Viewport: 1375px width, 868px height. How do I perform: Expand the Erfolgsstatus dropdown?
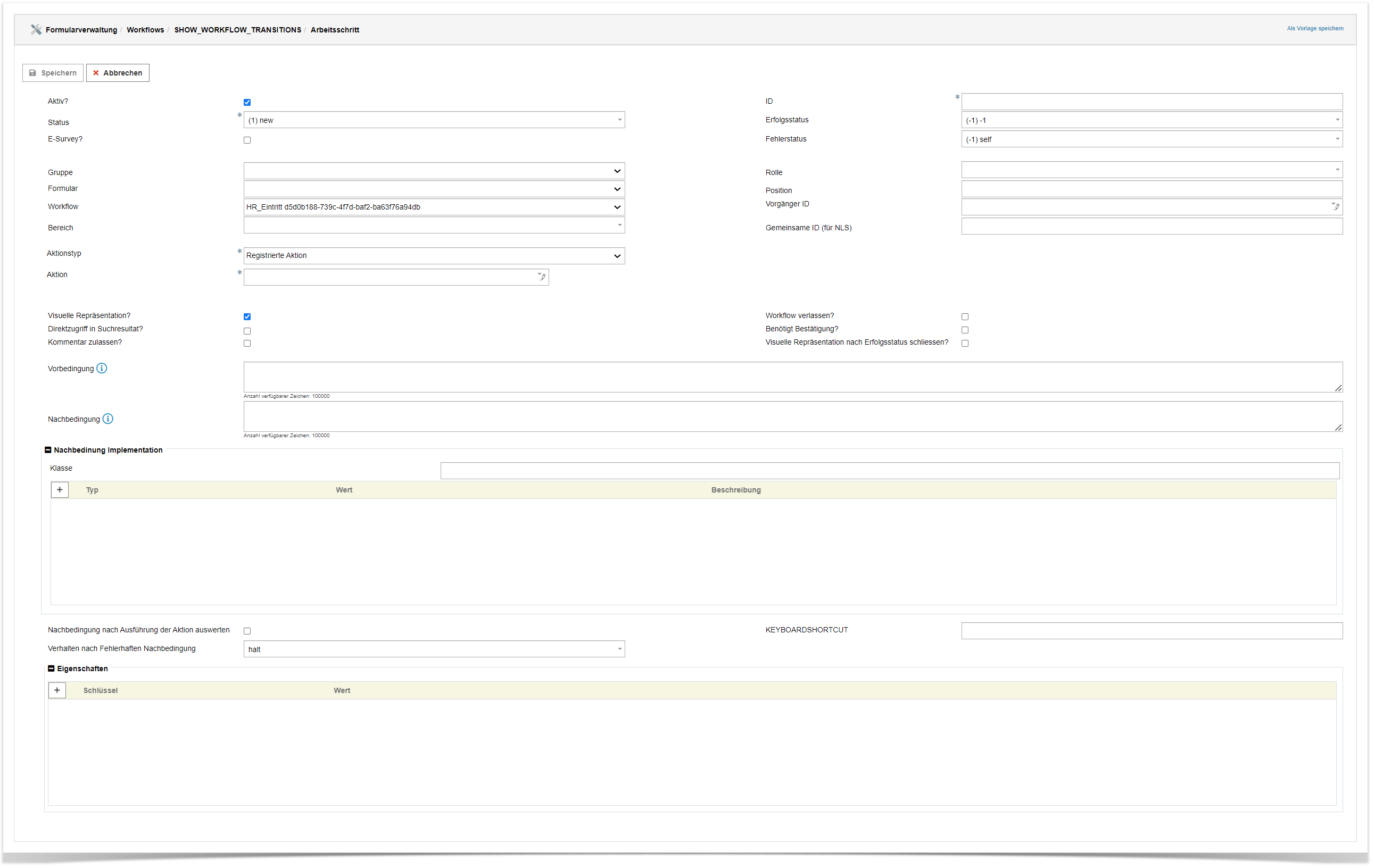point(1151,120)
